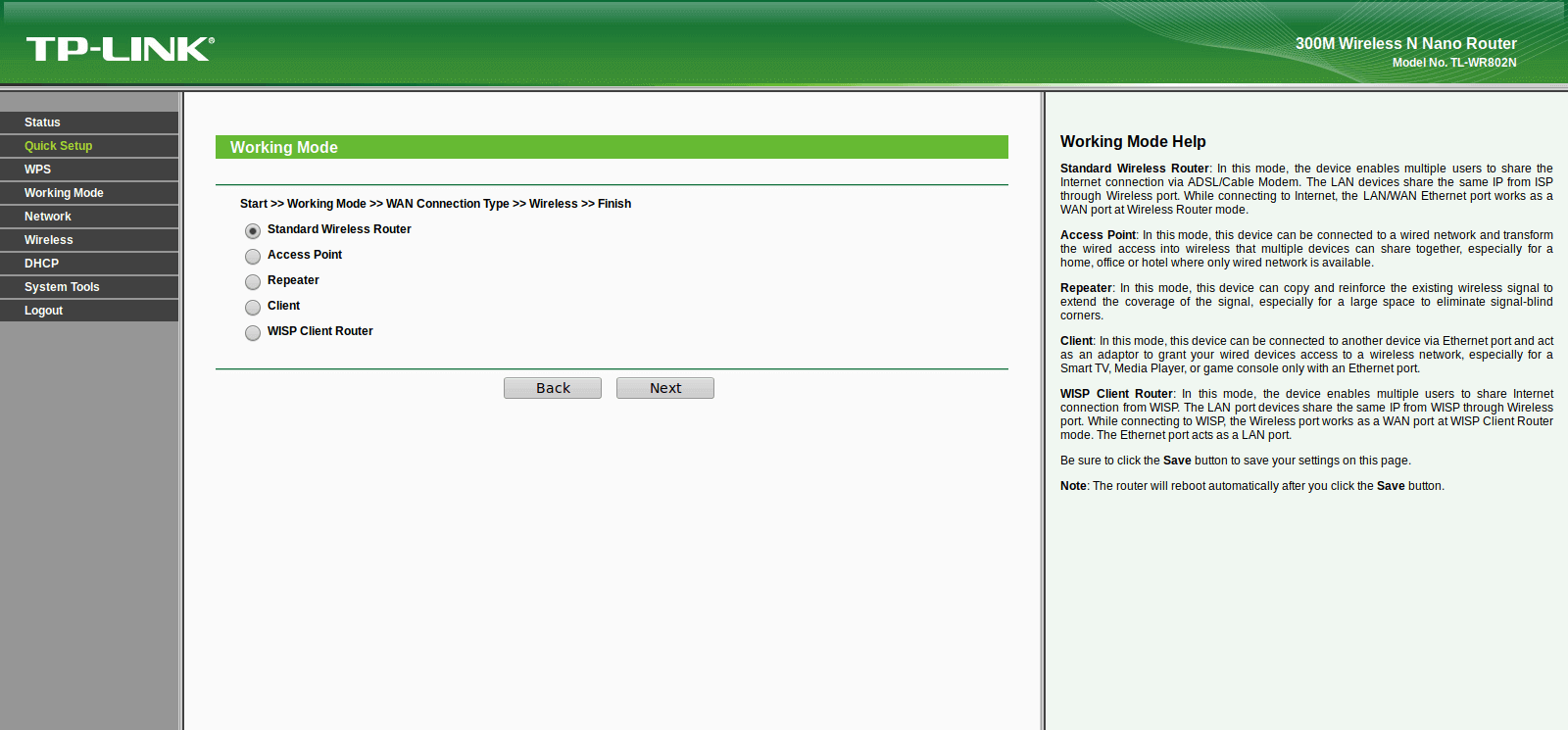Screen dimensions: 1568x730
Task: Click the TP-LINK logo
Action: pyautogui.click(x=120, y=49)
